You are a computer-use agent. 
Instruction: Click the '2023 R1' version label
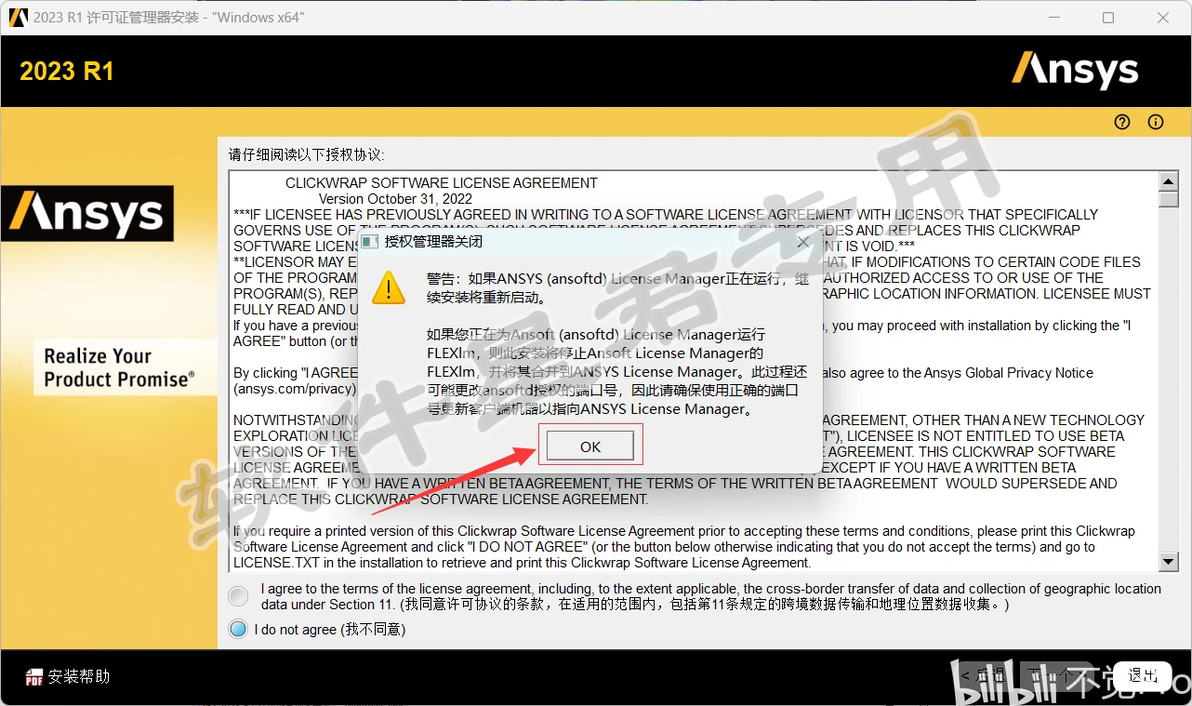pos(67,71)
